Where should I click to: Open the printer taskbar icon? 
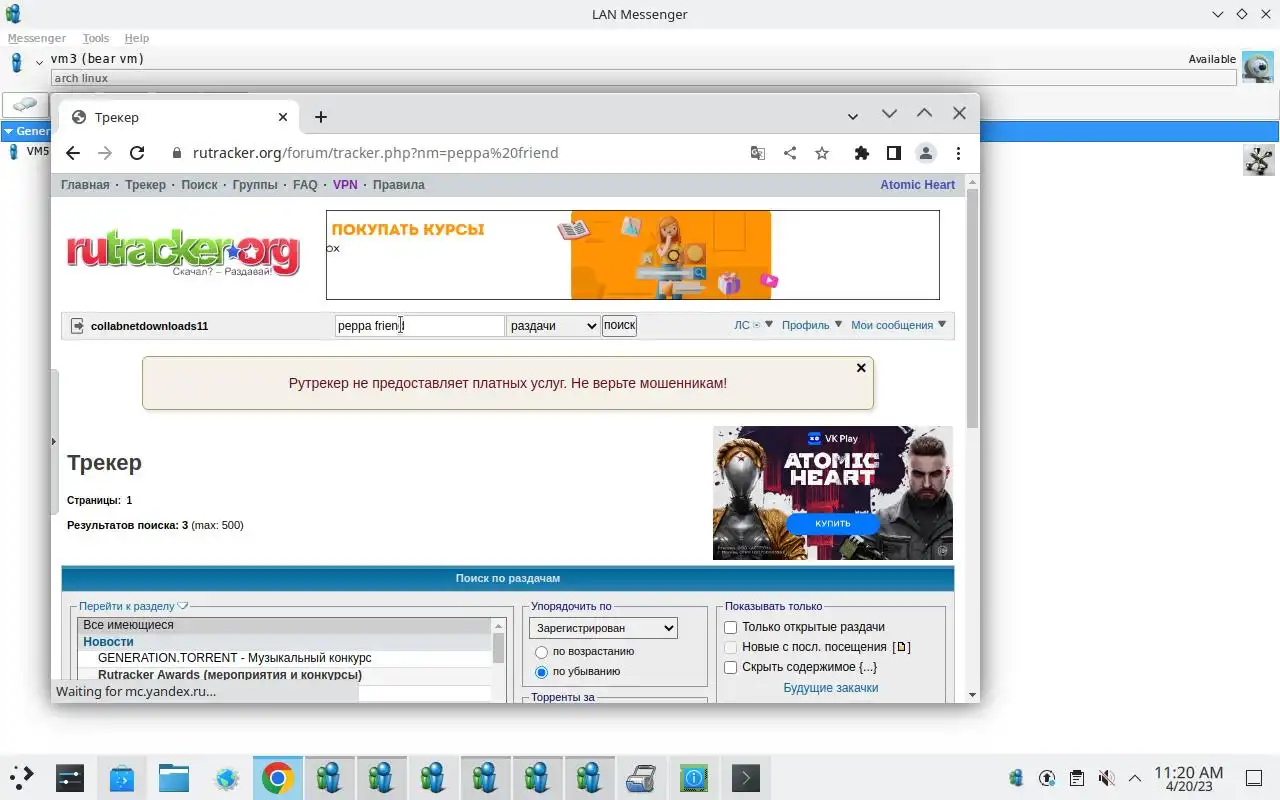pos(641,777)
